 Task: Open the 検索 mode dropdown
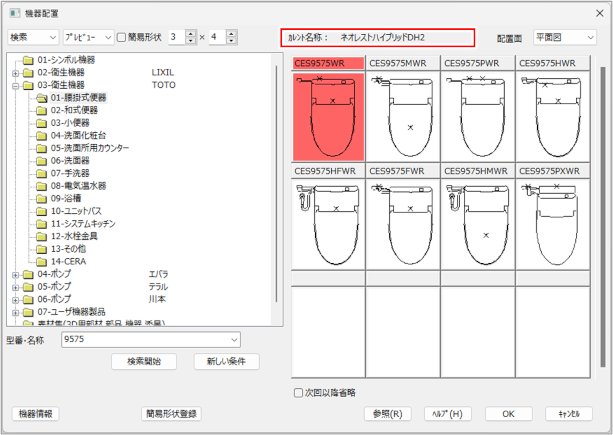32,37
